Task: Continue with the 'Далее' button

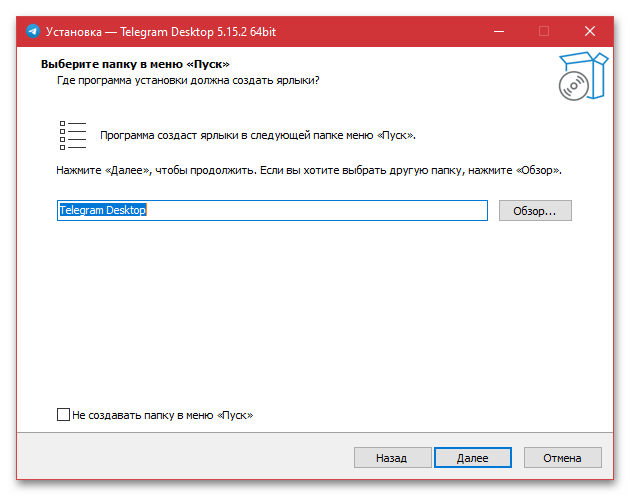Action: point(473,458)
